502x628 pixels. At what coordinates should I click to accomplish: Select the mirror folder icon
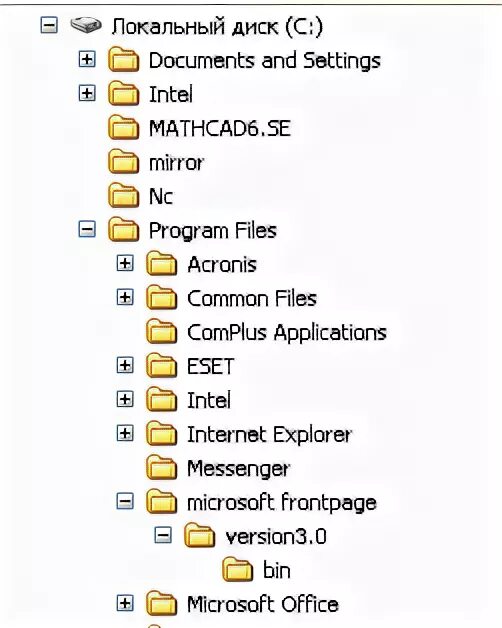(x=124, y=162)
